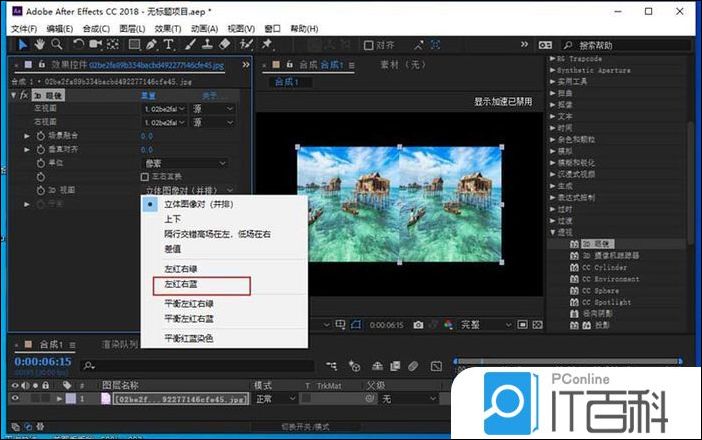Select the Type (T) tool
This screenshot has width=702, height=440.
(169, 45)
